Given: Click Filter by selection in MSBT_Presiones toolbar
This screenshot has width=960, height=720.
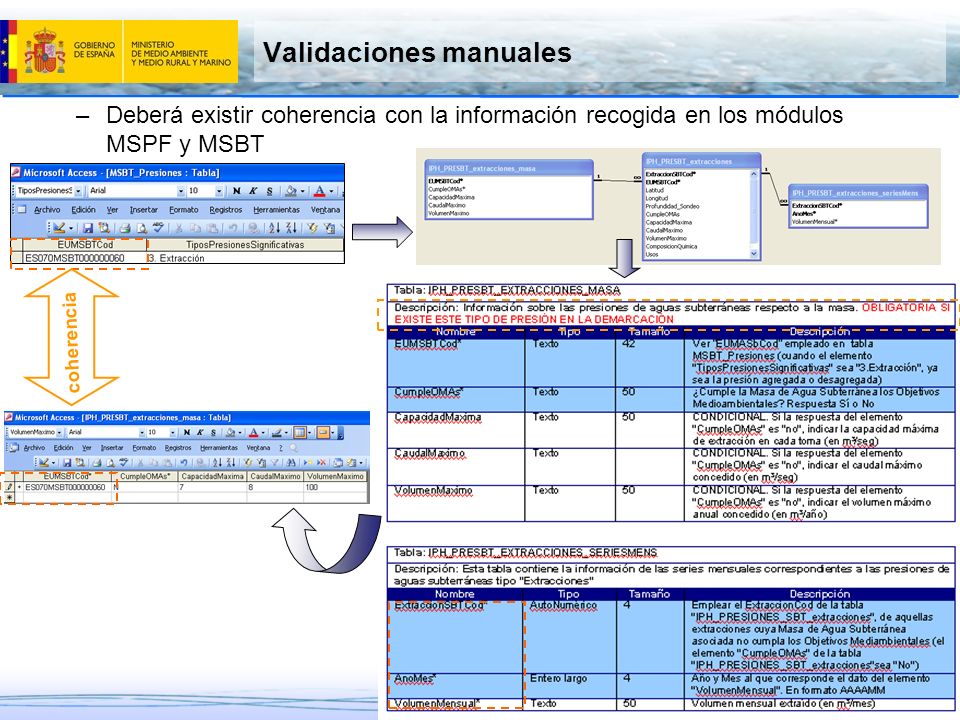Looking at the screenshot, I should click(312, 228).
